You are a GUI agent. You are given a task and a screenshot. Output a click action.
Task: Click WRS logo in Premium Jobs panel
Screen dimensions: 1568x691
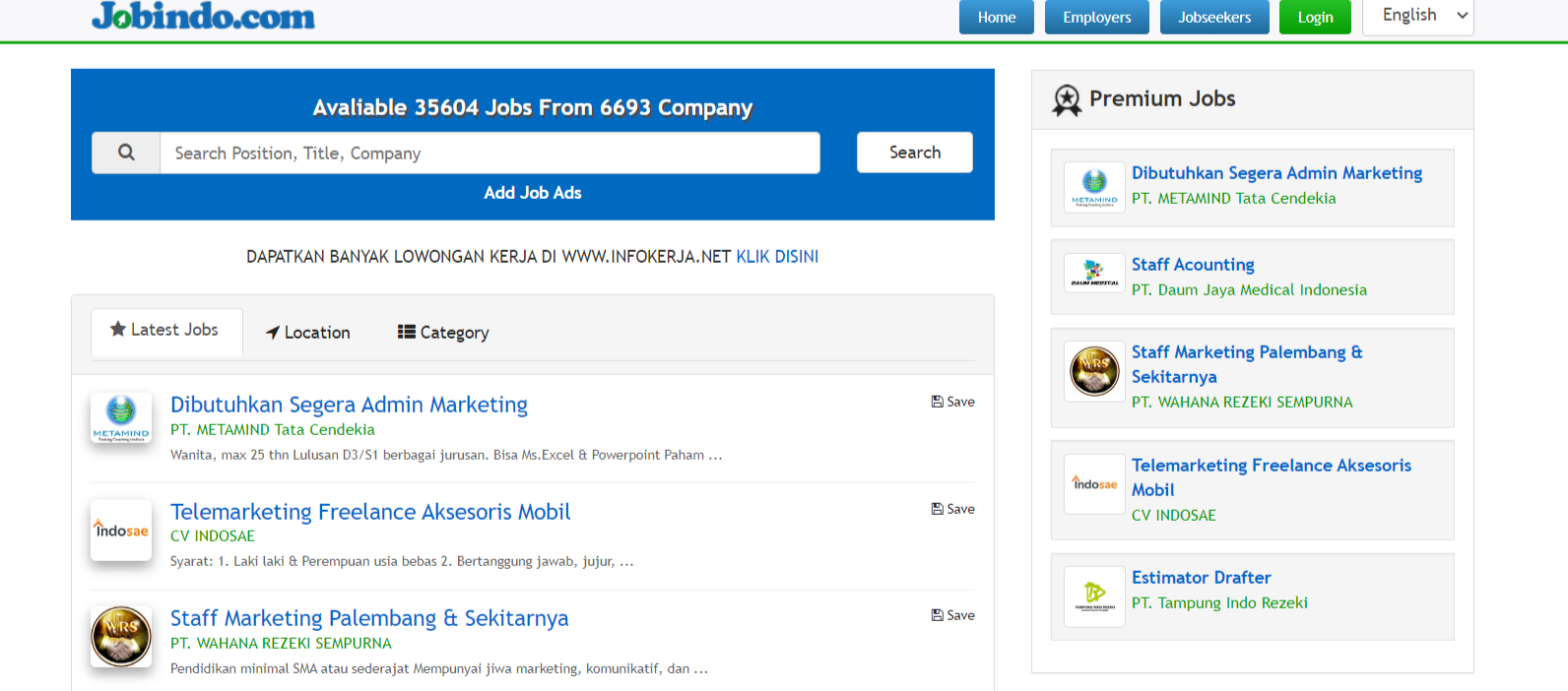point(1094,371)
